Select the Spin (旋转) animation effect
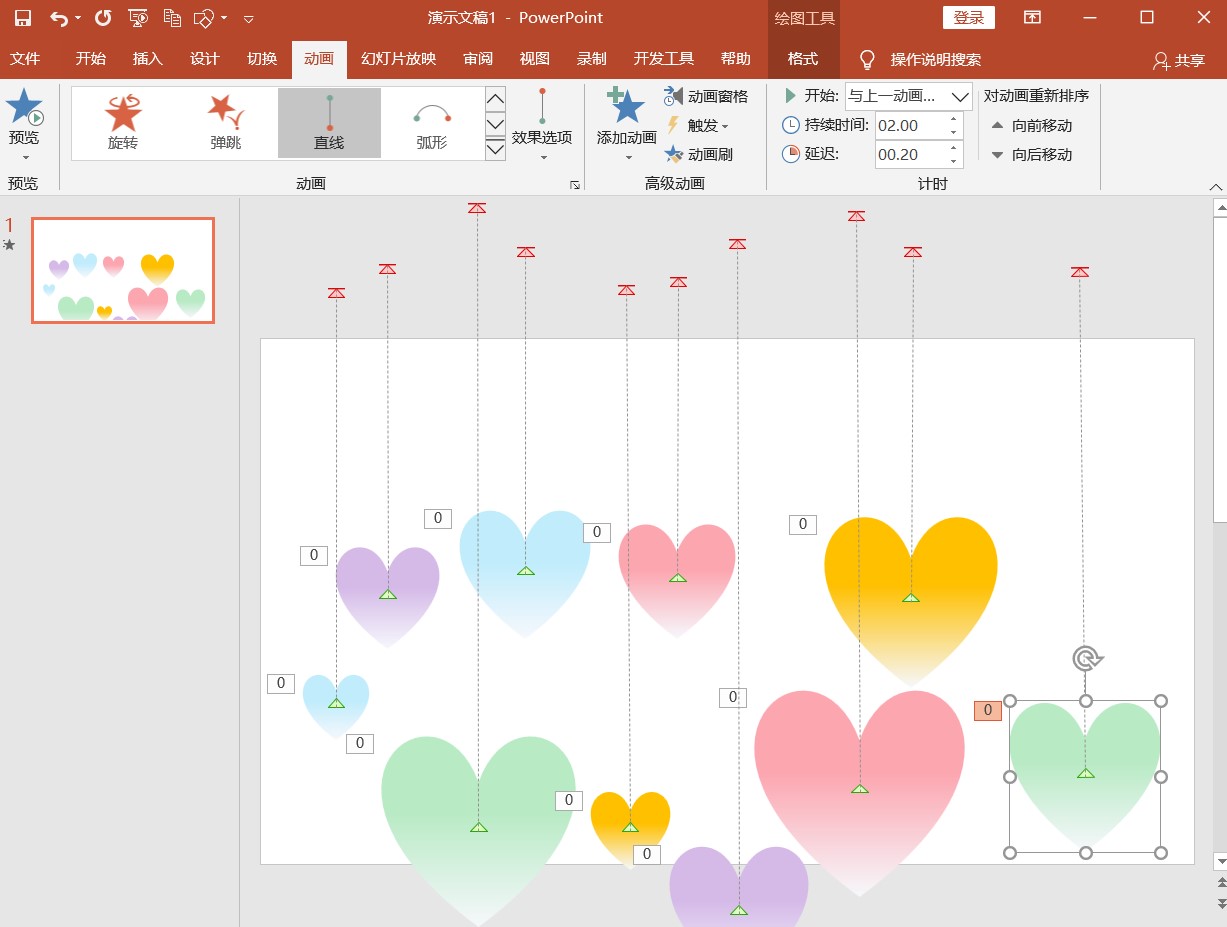The height and width of the screenshot is (927, 1227). tap(123, 122)
